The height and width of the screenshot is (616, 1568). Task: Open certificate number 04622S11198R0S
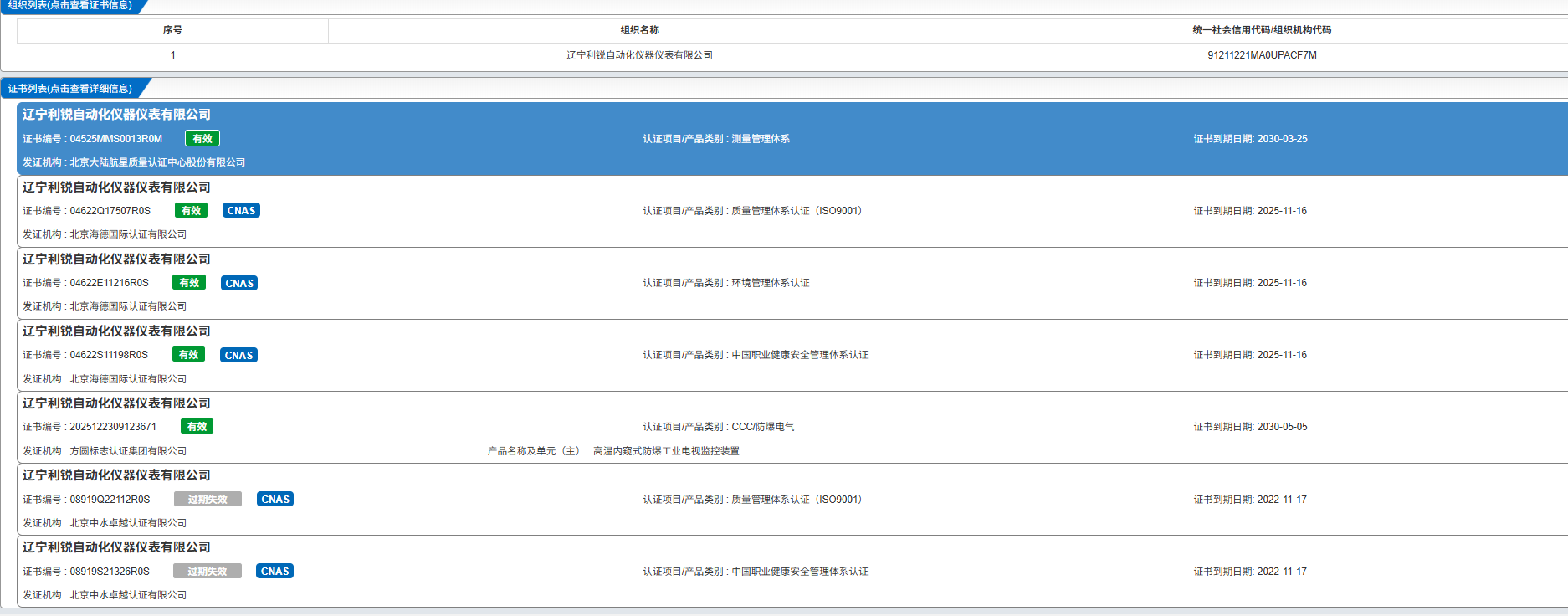click(109, 355)
